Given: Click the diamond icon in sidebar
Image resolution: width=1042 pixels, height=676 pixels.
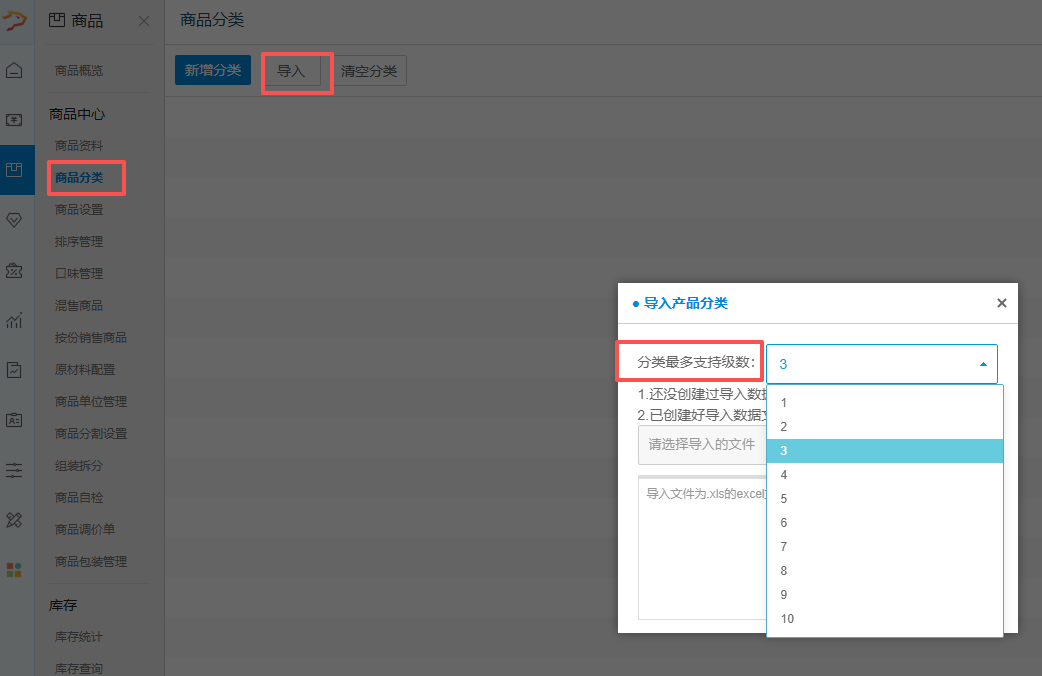Looking at the screenshot, I should coord(14,220).
